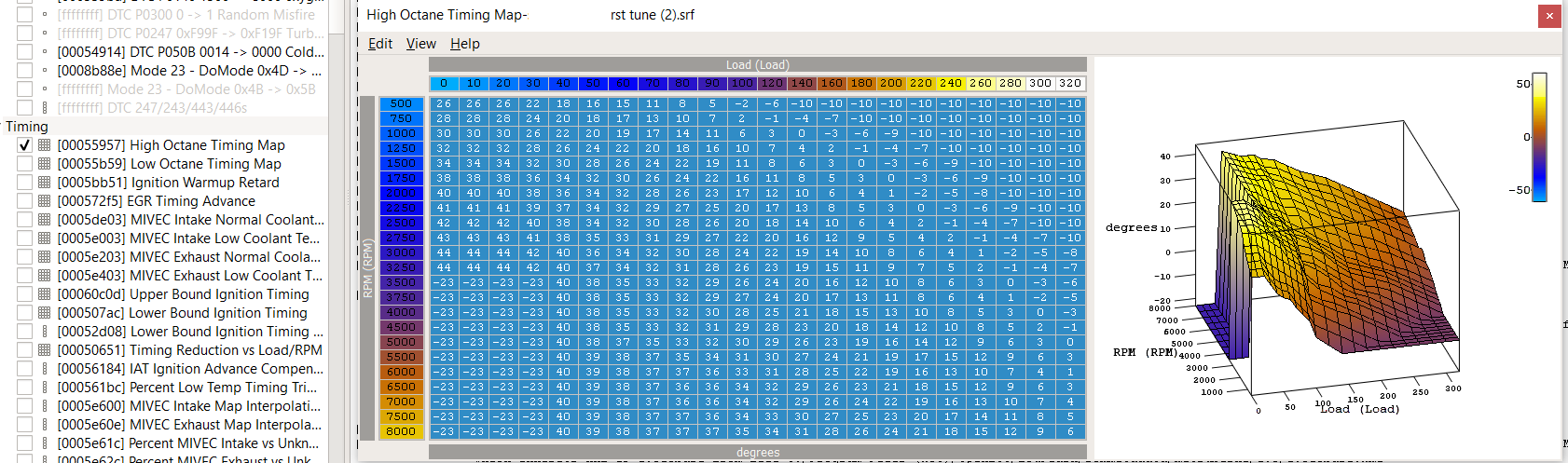Click the table icon beside High Octane Timing Map

(x=44, y=145)
